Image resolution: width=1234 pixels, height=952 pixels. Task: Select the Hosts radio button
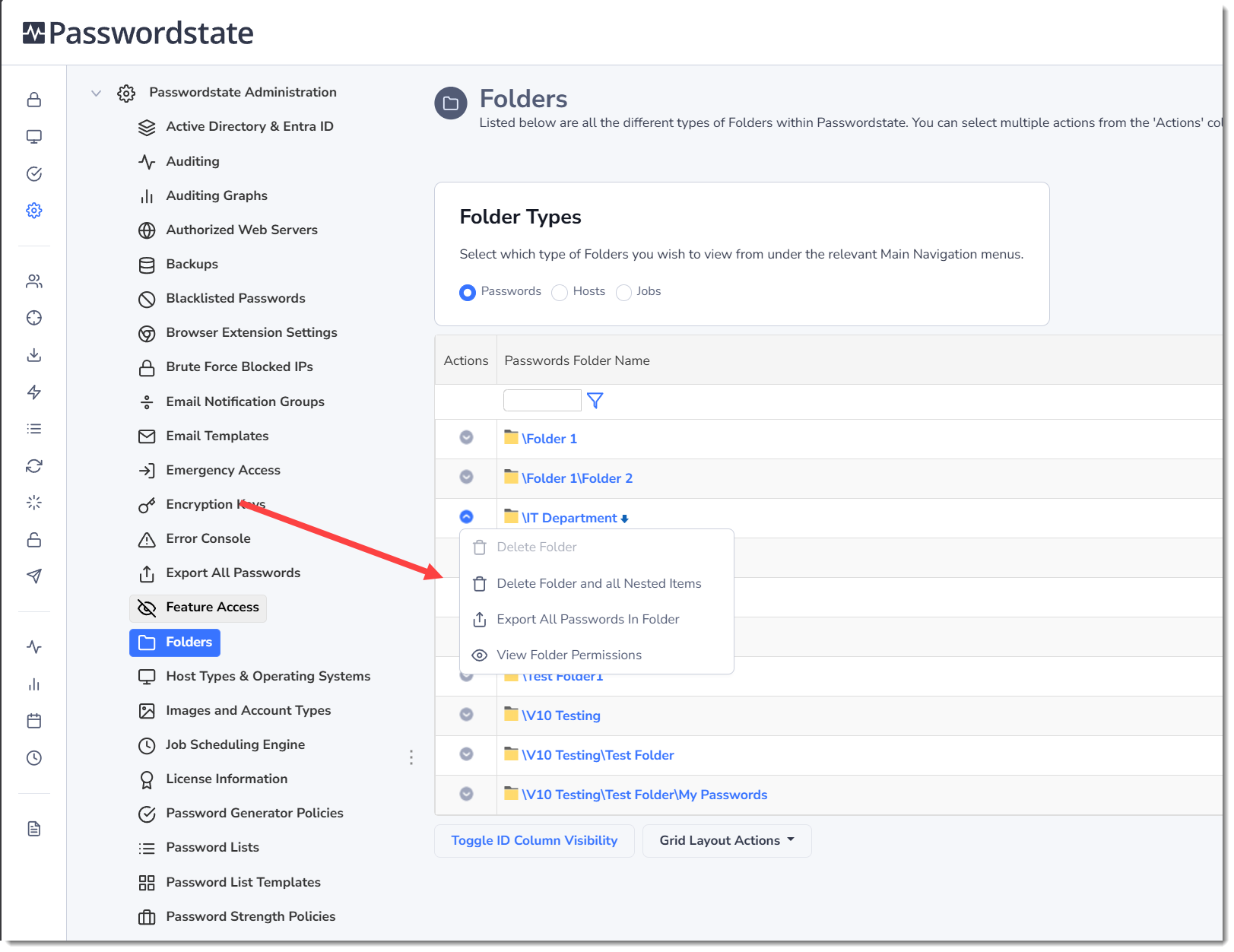[560, 293]
